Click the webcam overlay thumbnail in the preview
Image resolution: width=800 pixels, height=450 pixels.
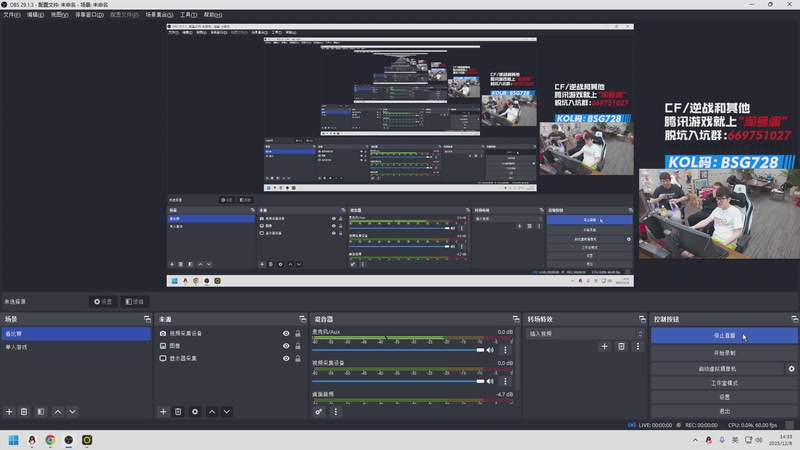click(719, 214)
